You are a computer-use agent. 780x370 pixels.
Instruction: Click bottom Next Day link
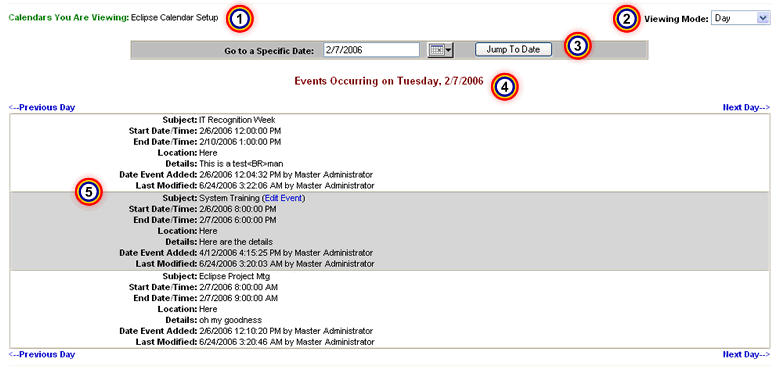(x=746, y=355)
